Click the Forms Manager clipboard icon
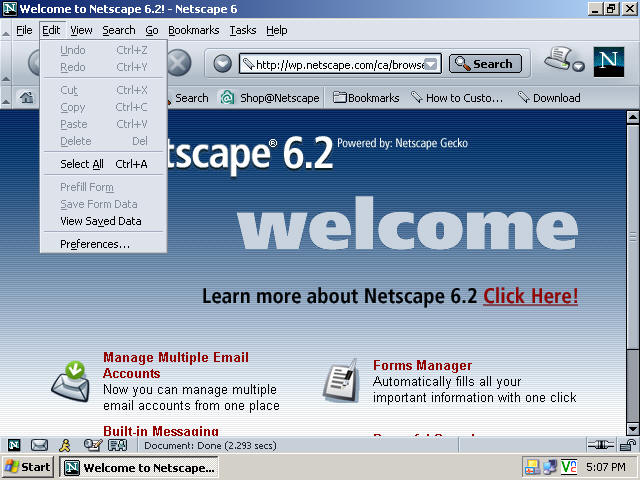 point(341,381)
